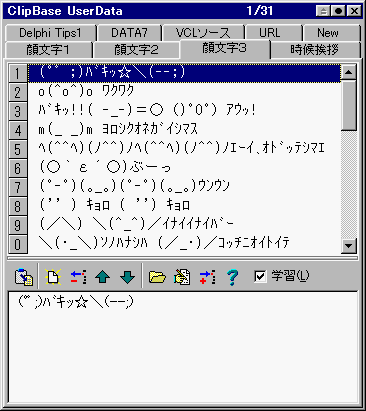Open file using yellow folder icon

157,277
